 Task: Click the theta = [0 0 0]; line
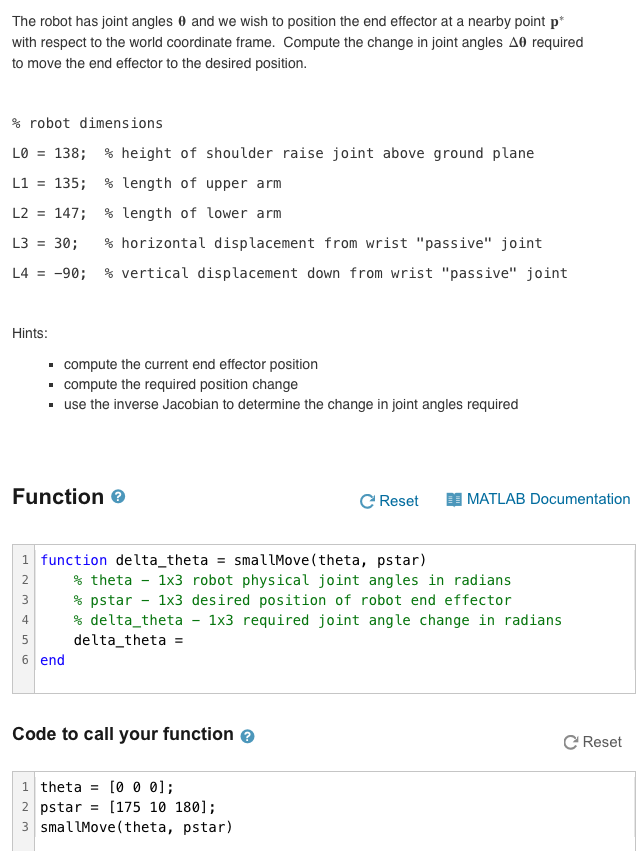(x=107, y=787)
